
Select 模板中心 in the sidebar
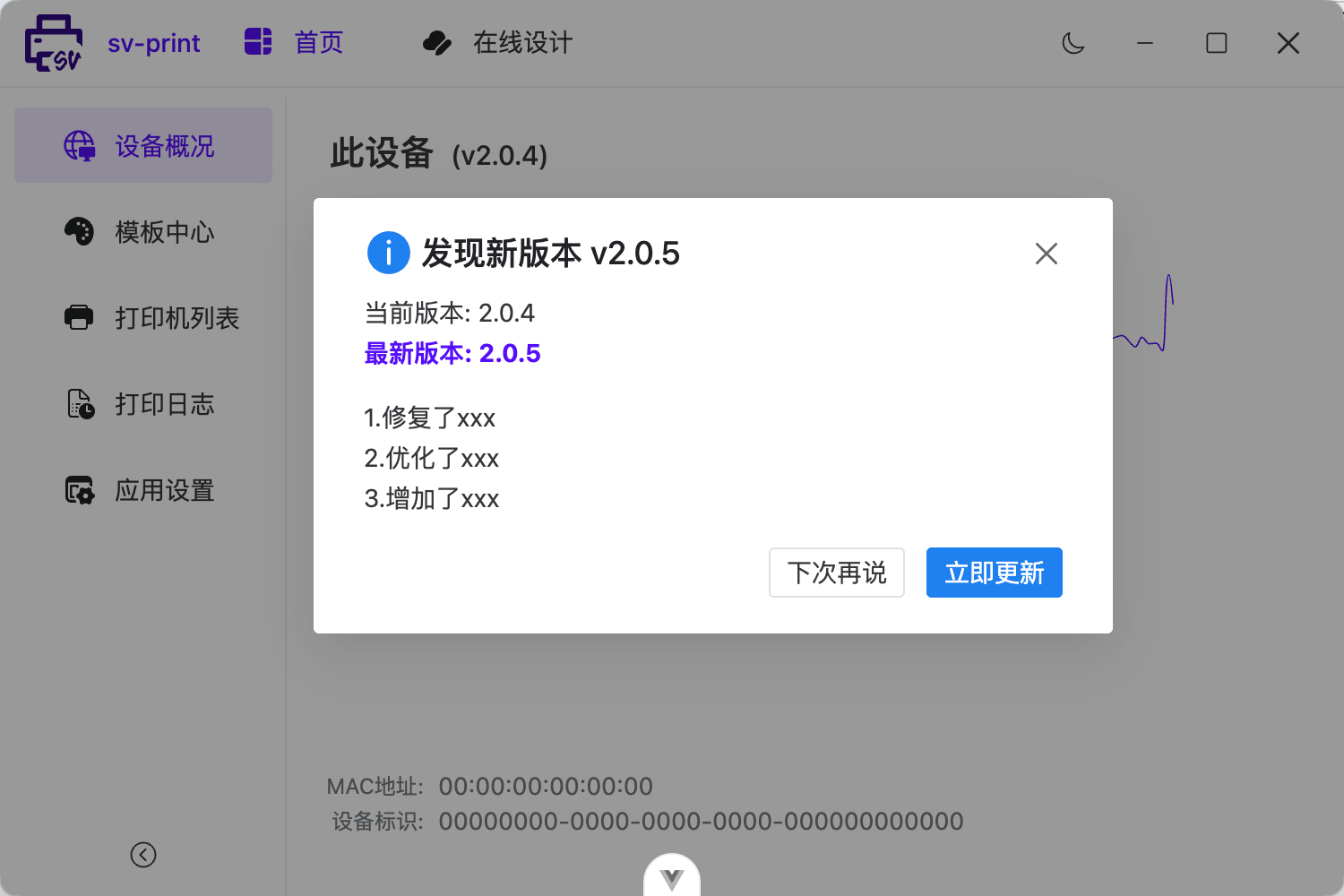(165, 232)
